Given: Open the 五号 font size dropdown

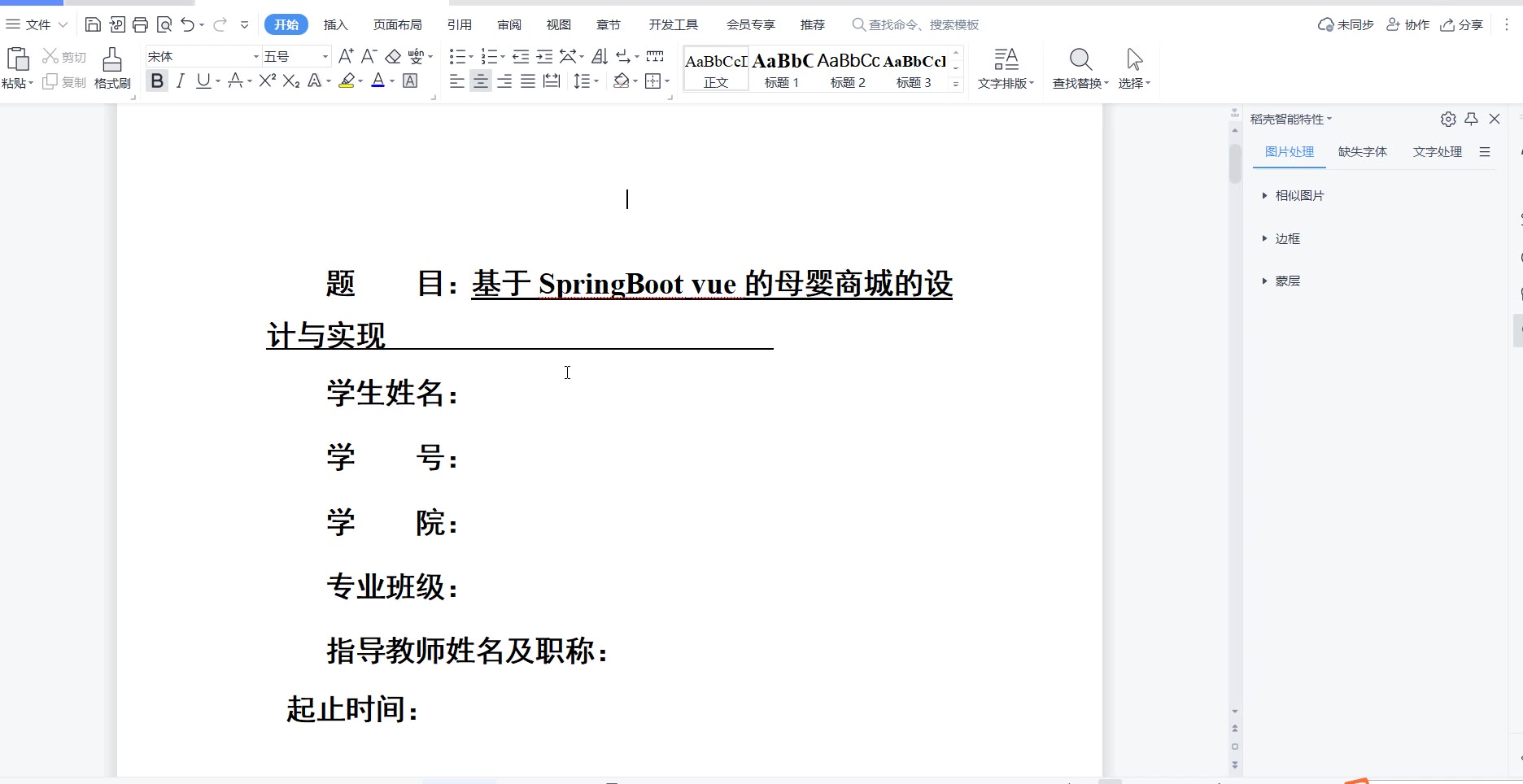Looking at the screenshot, I should [325, 56].
